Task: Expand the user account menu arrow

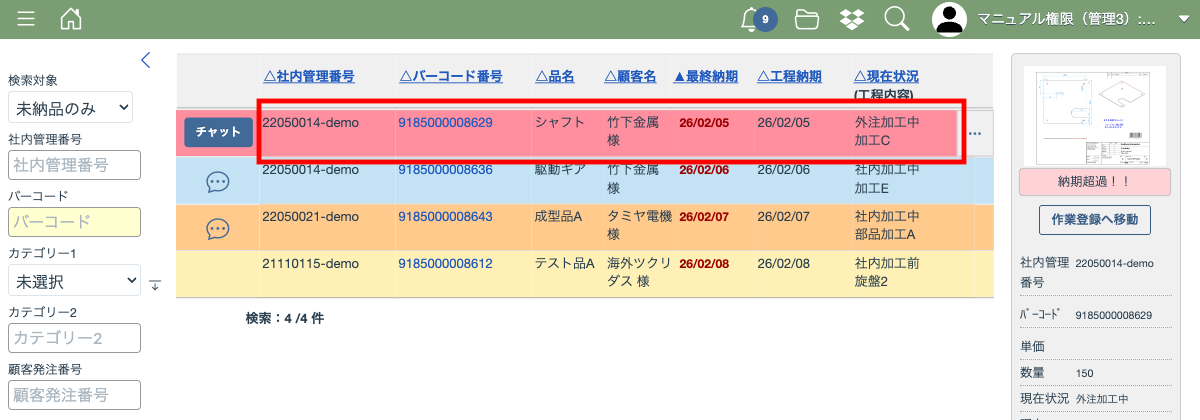Action: click(x=1184, y=19)
